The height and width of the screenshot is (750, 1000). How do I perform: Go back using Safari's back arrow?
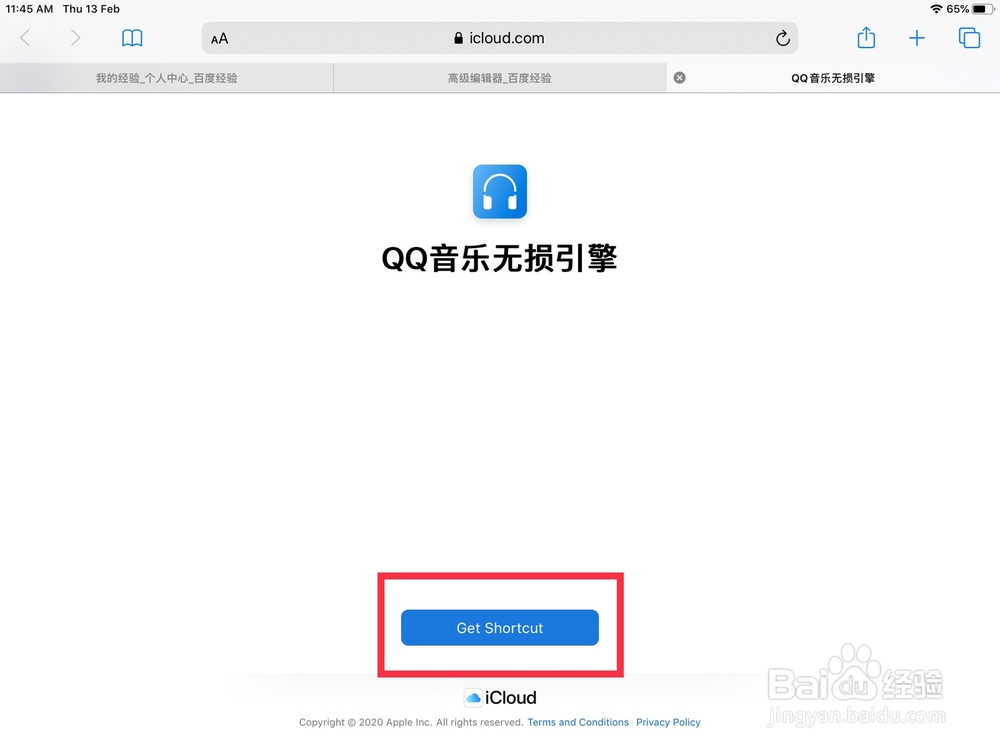[x=25, y=38]
